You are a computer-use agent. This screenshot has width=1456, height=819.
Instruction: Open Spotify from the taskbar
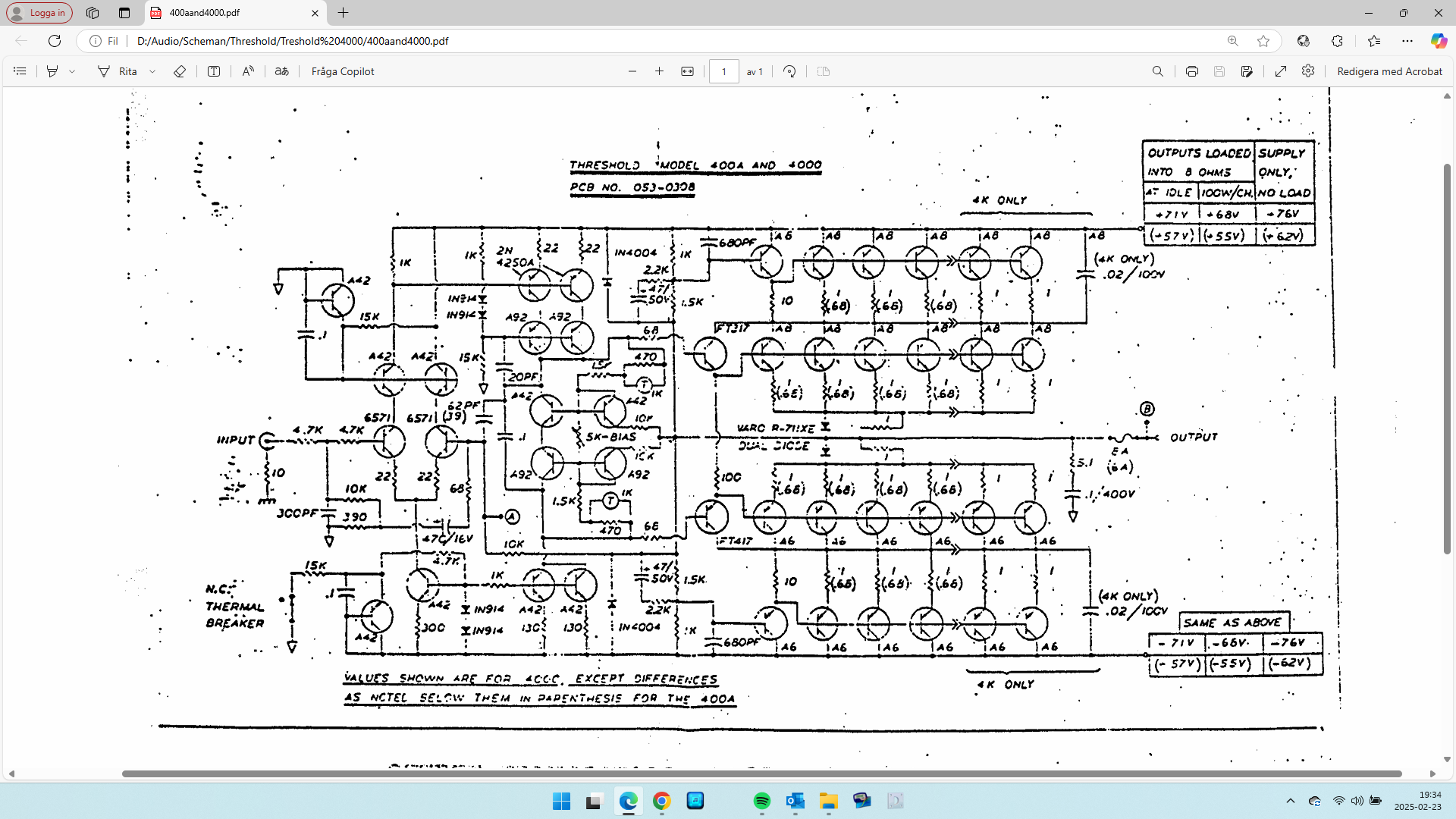click(762, 801)
